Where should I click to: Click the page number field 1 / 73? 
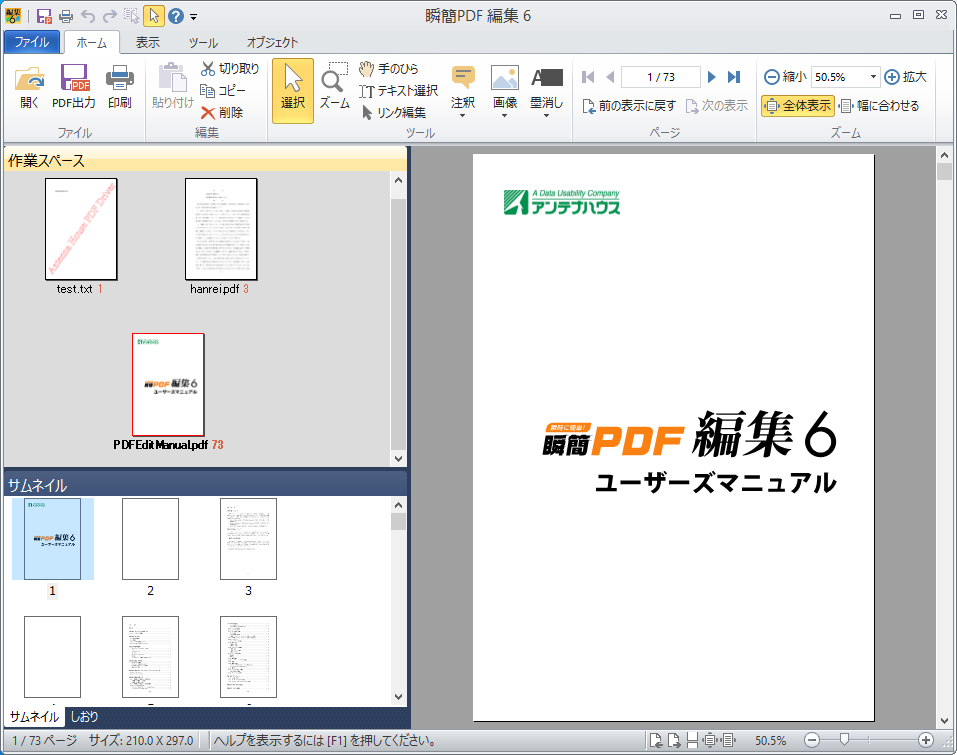click(661, 77)
